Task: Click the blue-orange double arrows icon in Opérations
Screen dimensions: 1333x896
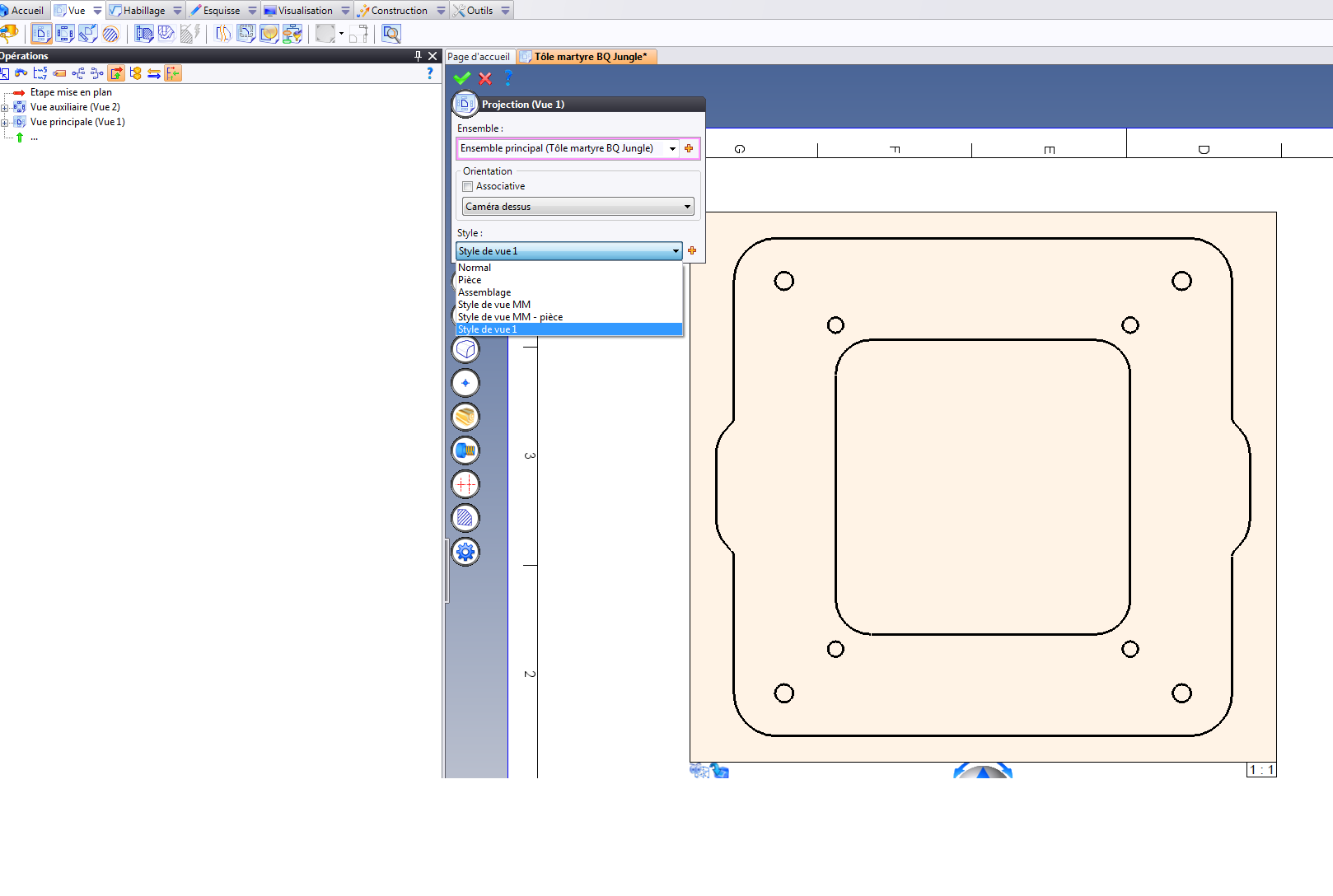Action: tap(154, 73)
